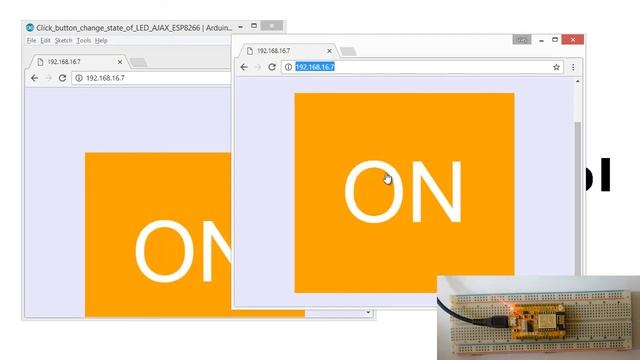Click the ESP8266 breadboard video thumbnail
This screenshot has height=360, width=640.
[x=538, y=318]
